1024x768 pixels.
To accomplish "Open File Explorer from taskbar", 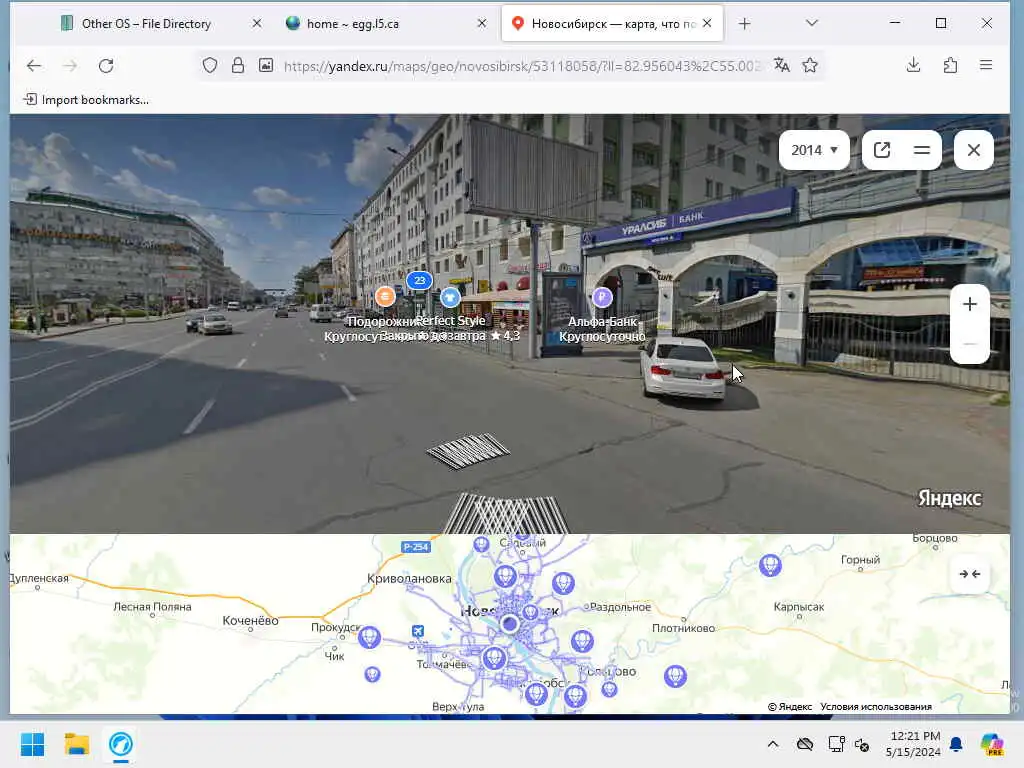I will tap(76, 744).
